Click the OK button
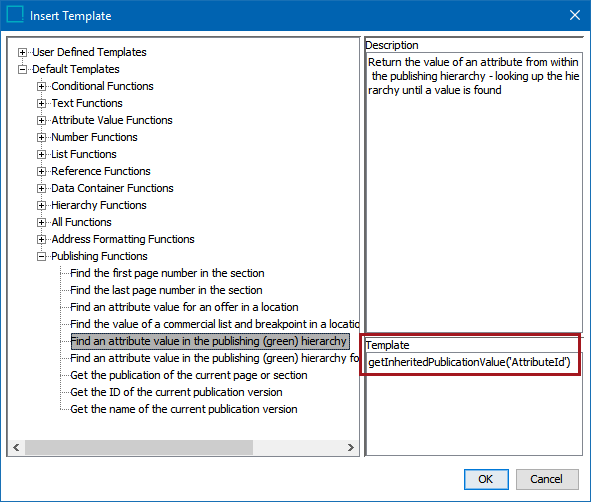 click(x=486, y=479)
